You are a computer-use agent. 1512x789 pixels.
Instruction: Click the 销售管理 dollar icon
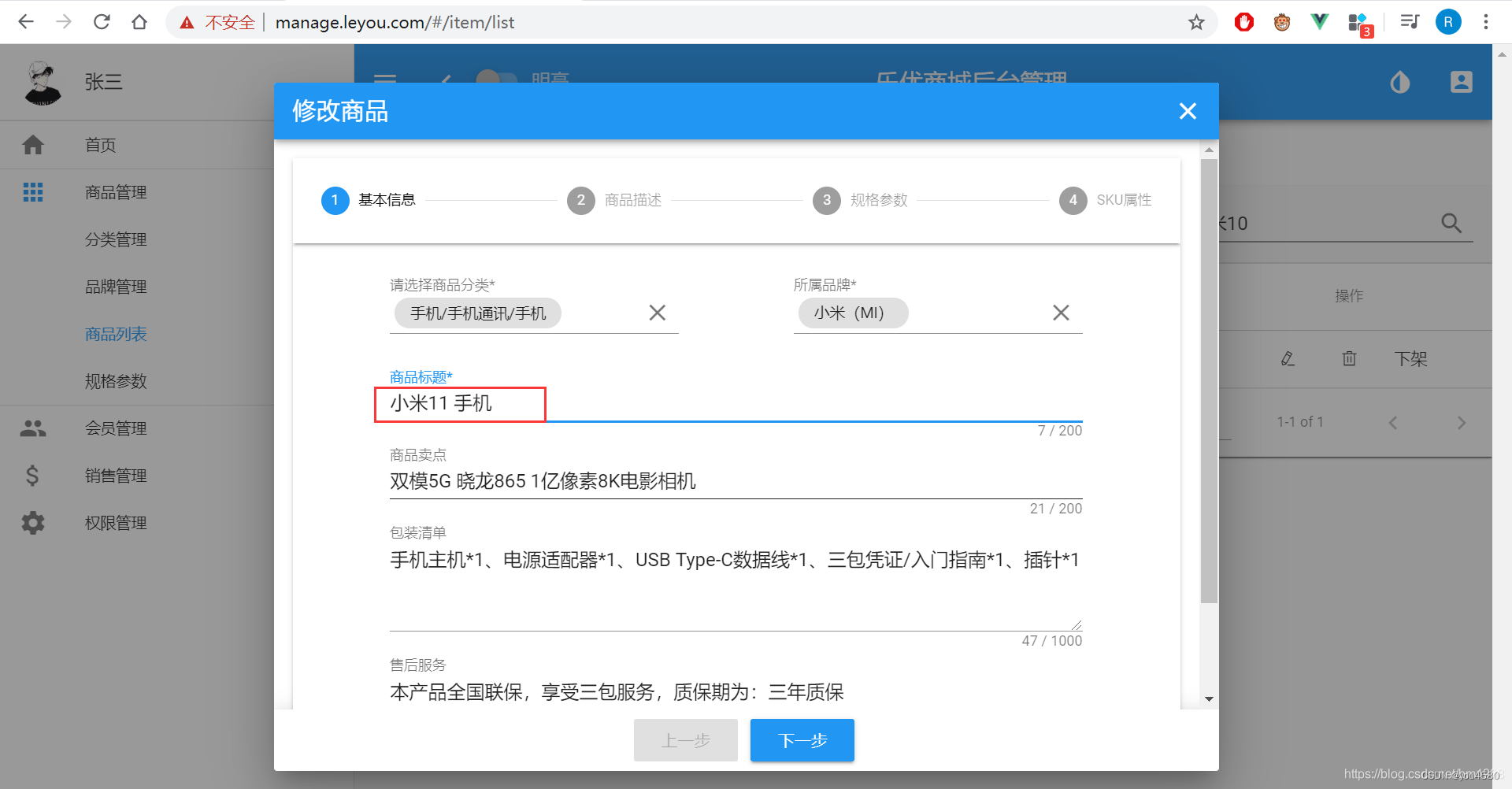32,476
